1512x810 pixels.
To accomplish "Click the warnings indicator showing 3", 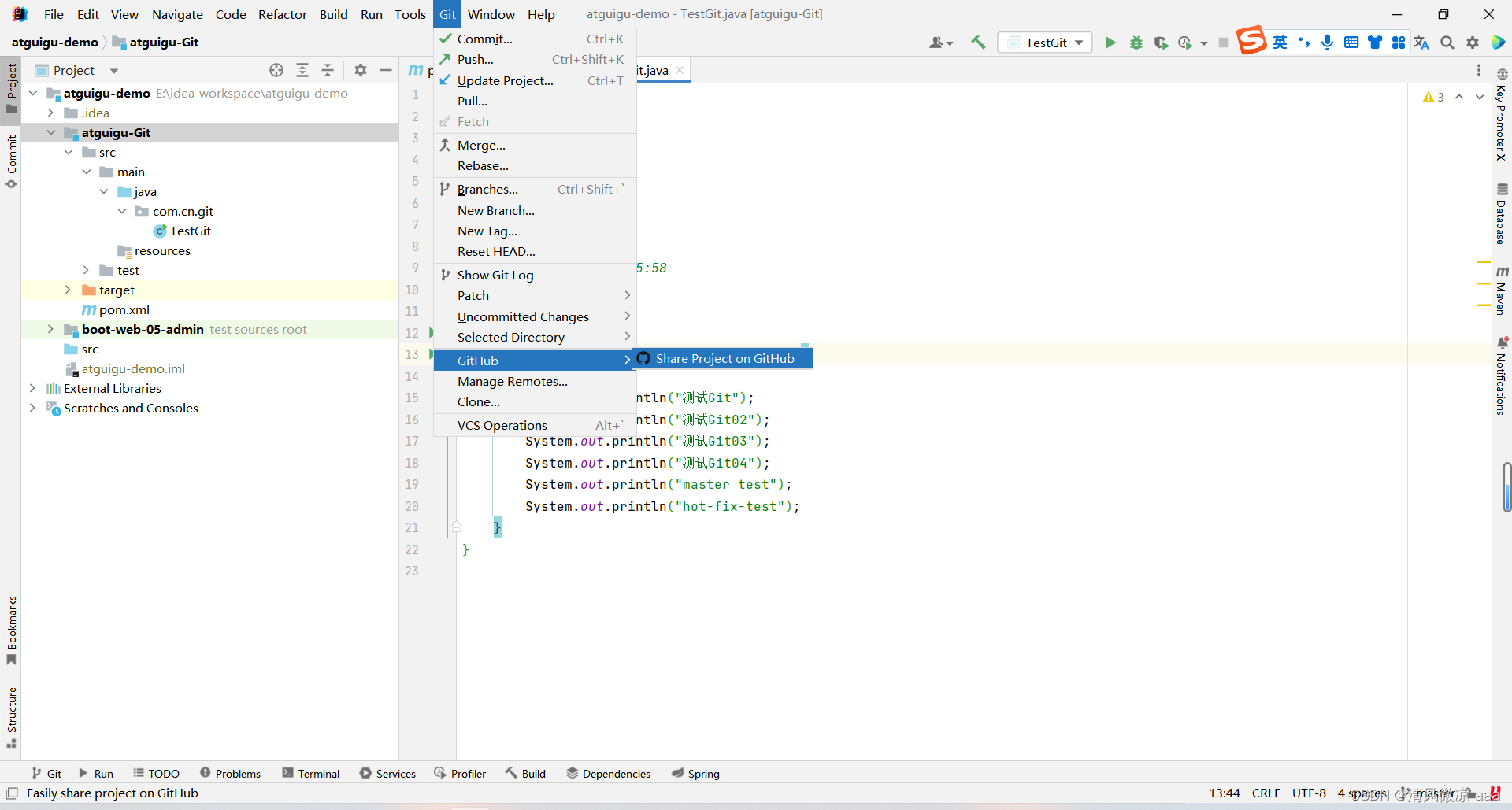I will pos(1433,97).
